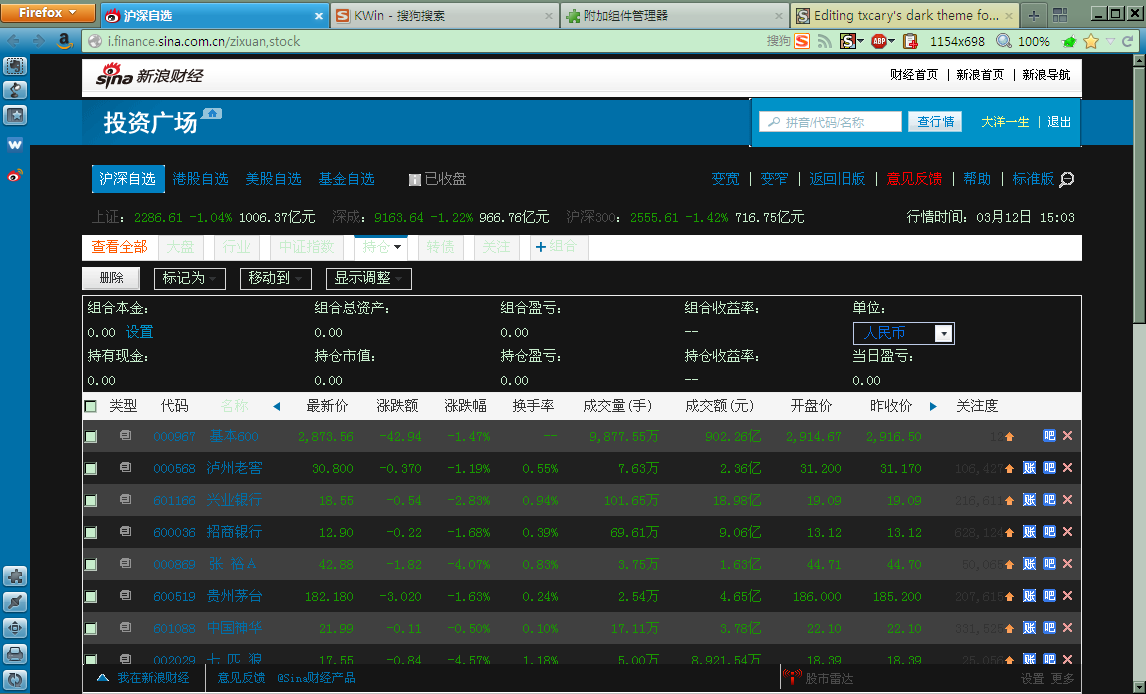
Task: Click the orange alert arrow icon for 招商银行
Action: (x=1011, y=532)
